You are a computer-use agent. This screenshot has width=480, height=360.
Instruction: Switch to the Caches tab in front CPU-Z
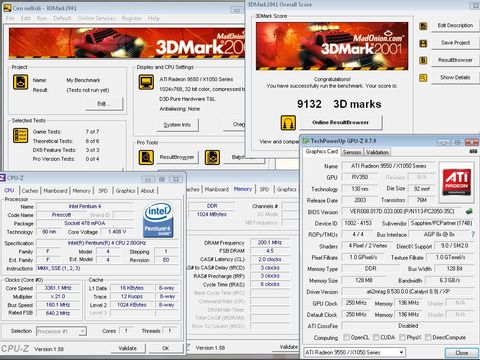point(30,191)
